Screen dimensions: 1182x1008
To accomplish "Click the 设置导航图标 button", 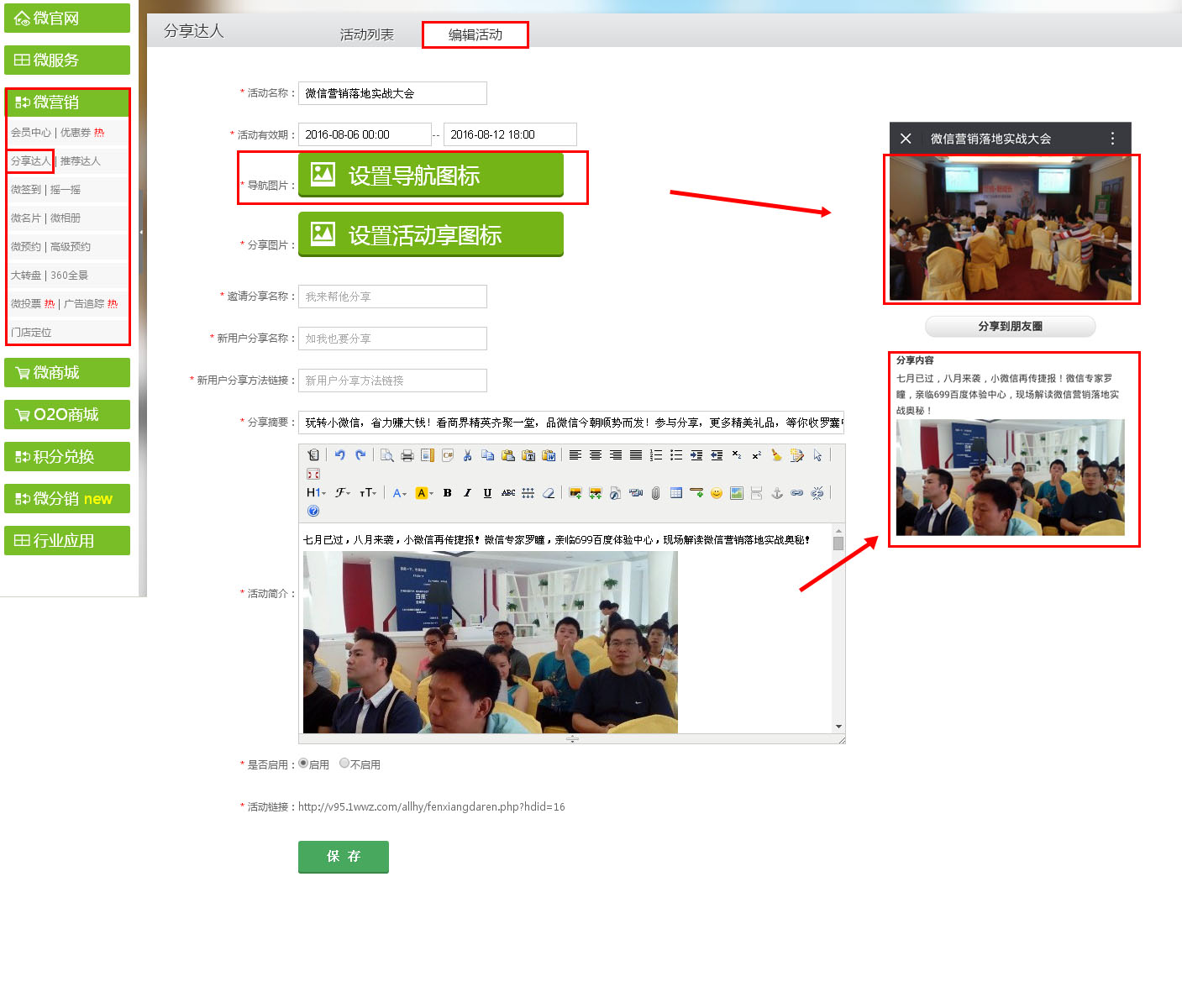I will (430, 175).
